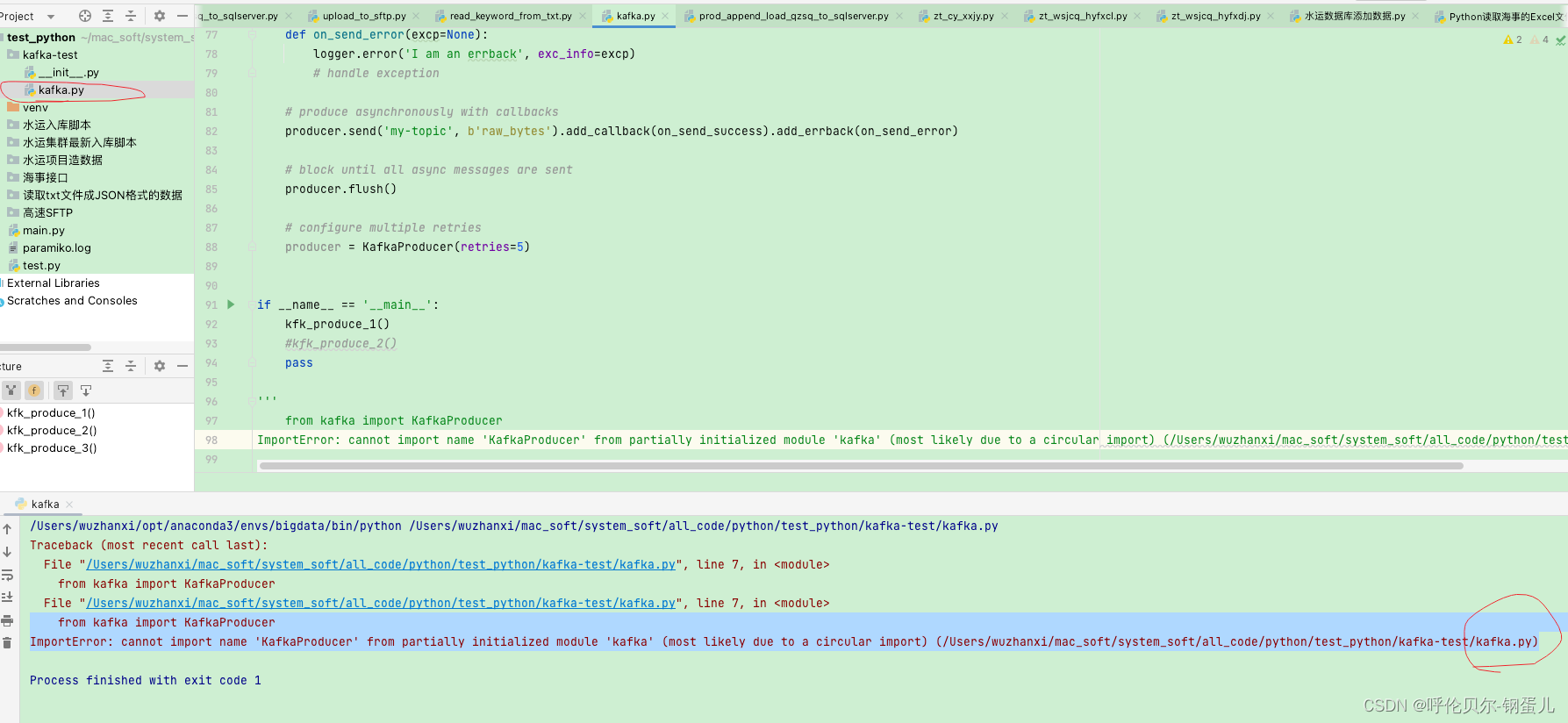Image resolution: width=1568 pixels, height=723 pixels.
Task: Jump to kfk_produce_3() in Structure
Action: (x=52, y=447)
